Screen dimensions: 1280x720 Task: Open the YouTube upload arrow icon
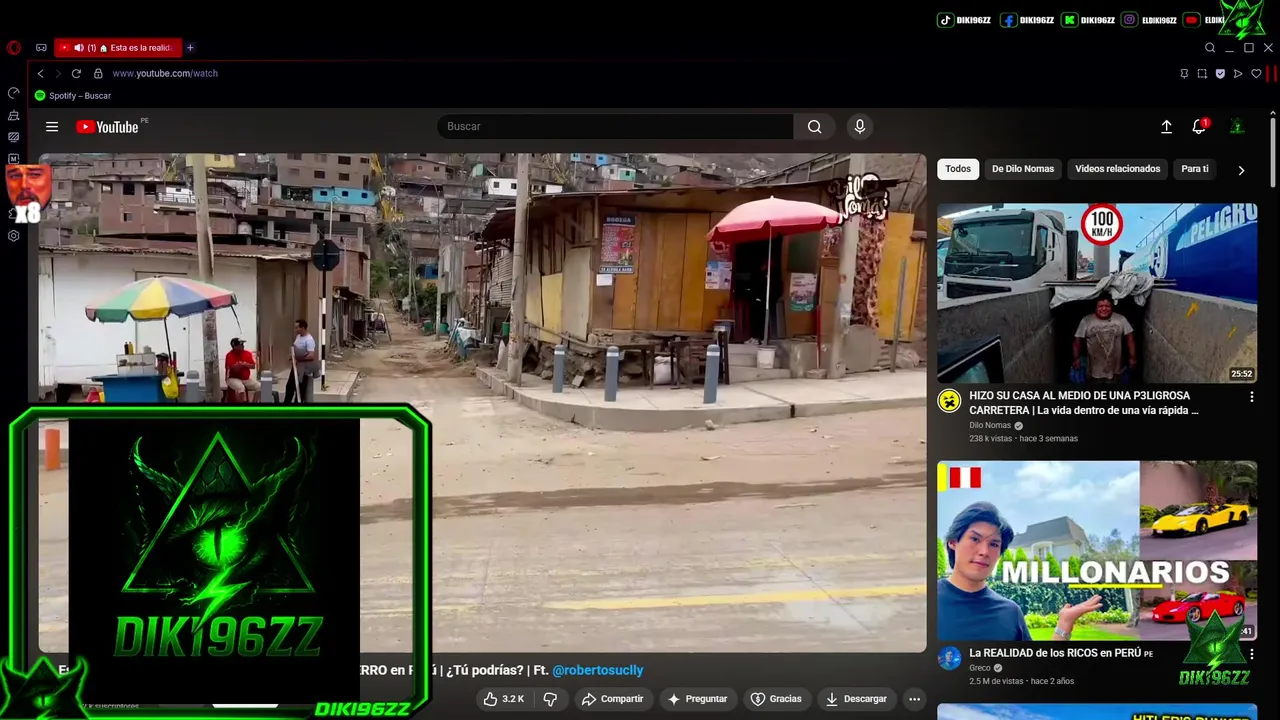(1166, 127)
